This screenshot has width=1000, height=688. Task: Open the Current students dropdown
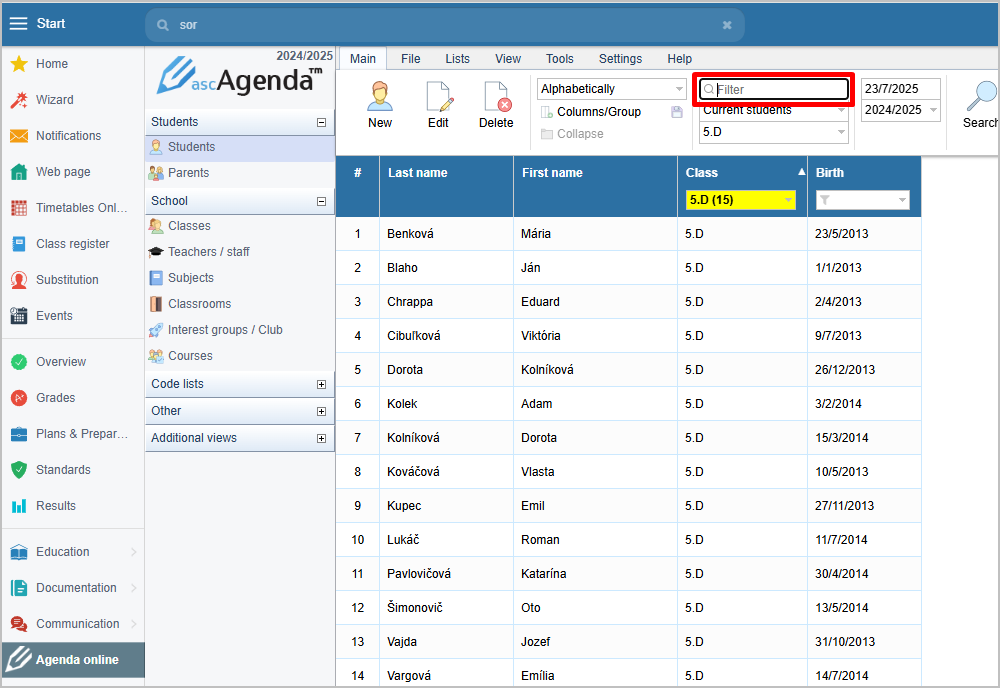tap(774, 110)
